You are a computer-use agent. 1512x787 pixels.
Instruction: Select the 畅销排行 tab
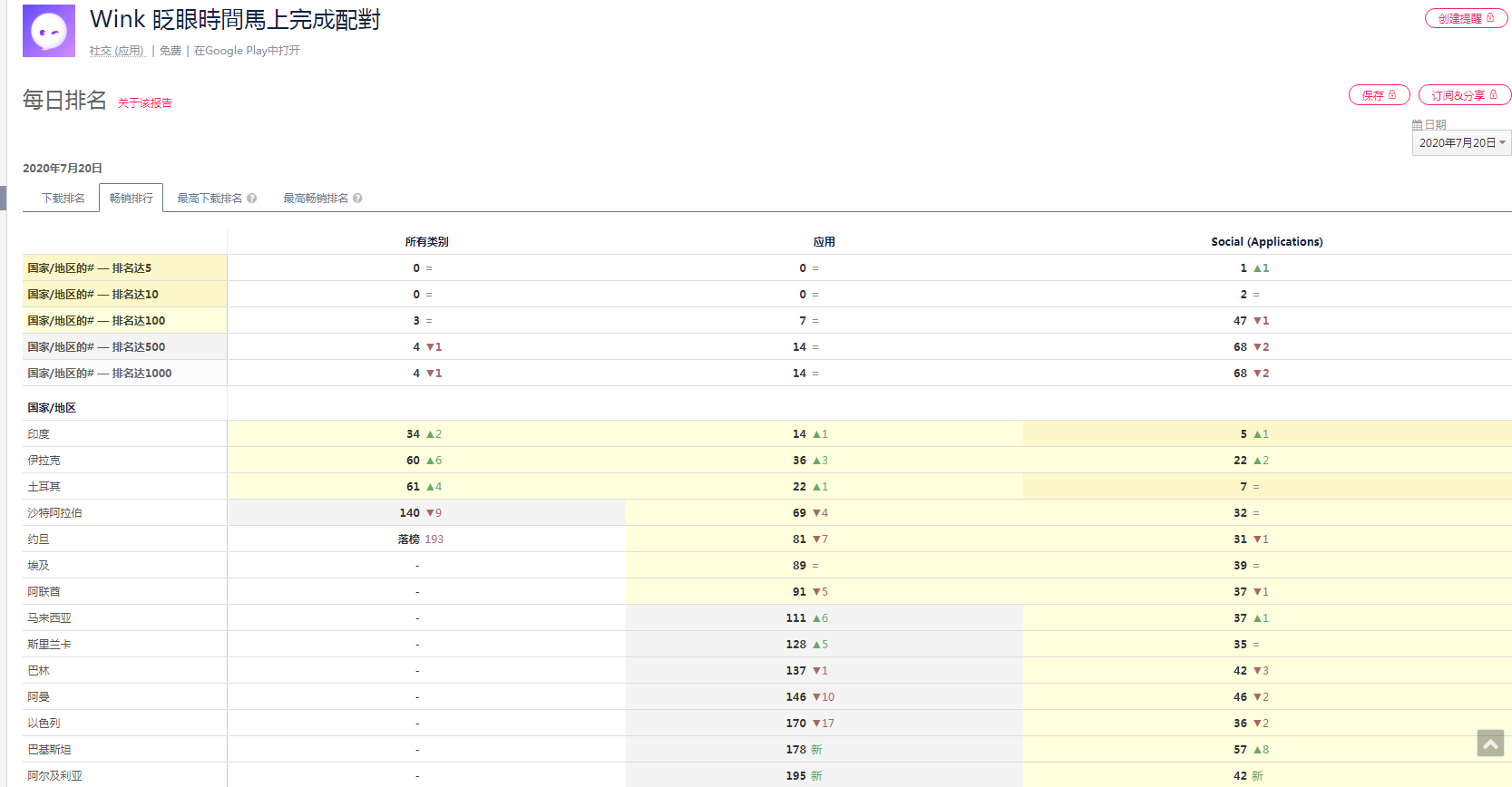pyautogui.click(x=132, y=199)
